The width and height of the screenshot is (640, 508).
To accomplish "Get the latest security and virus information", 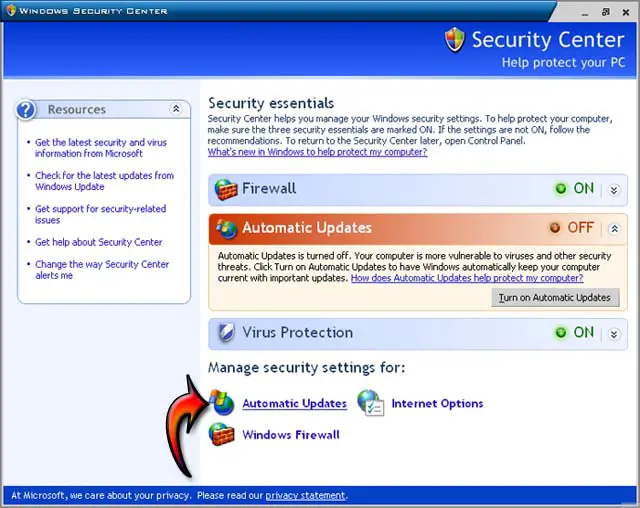I will 101,148.
